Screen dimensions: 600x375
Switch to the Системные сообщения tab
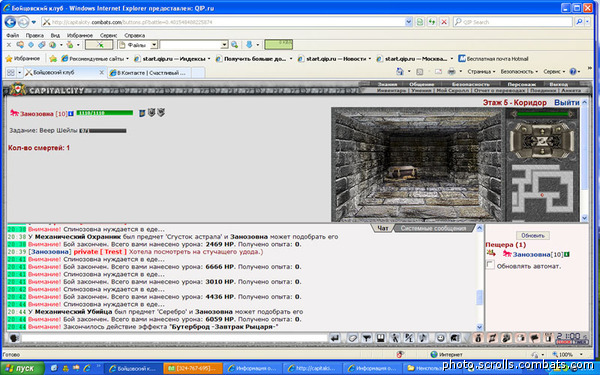(433, 228)
